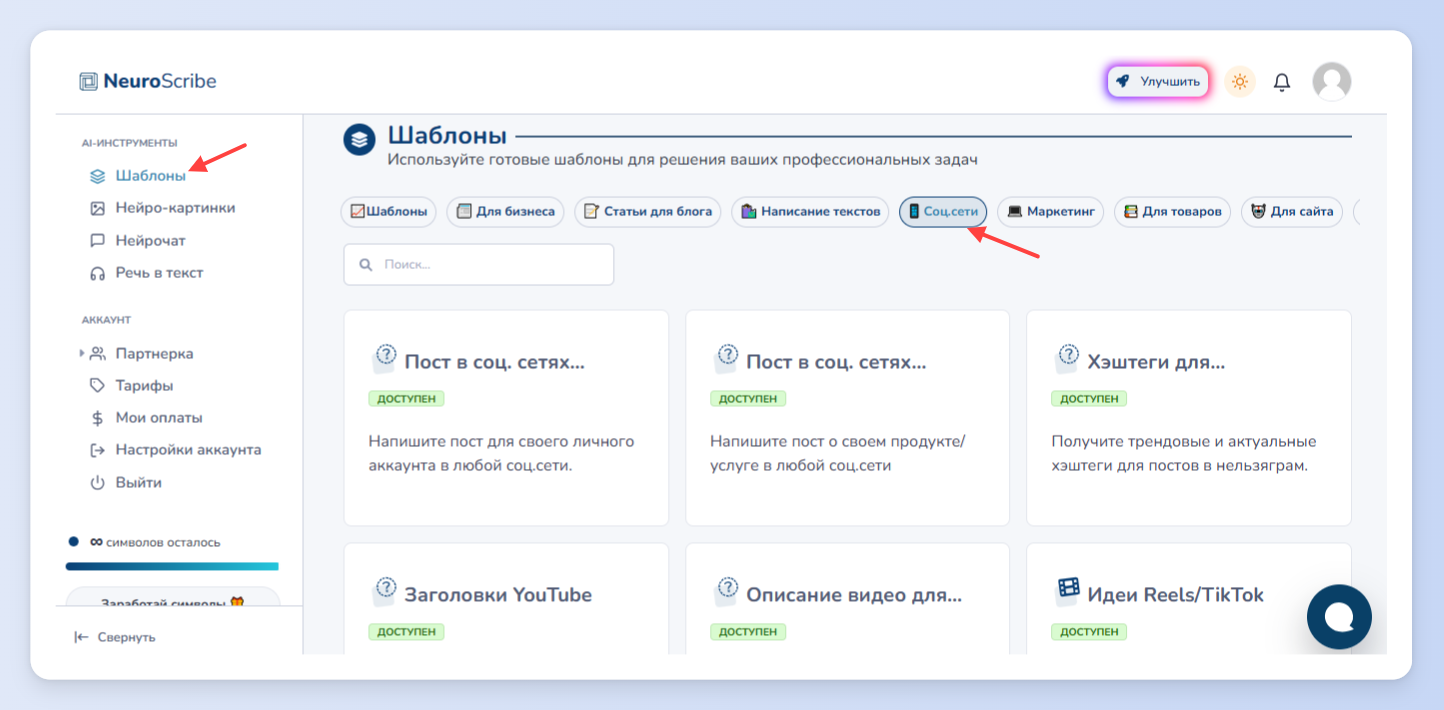Select the Статьи для блога chip
1444x710 pixels.
coord(648,211)
